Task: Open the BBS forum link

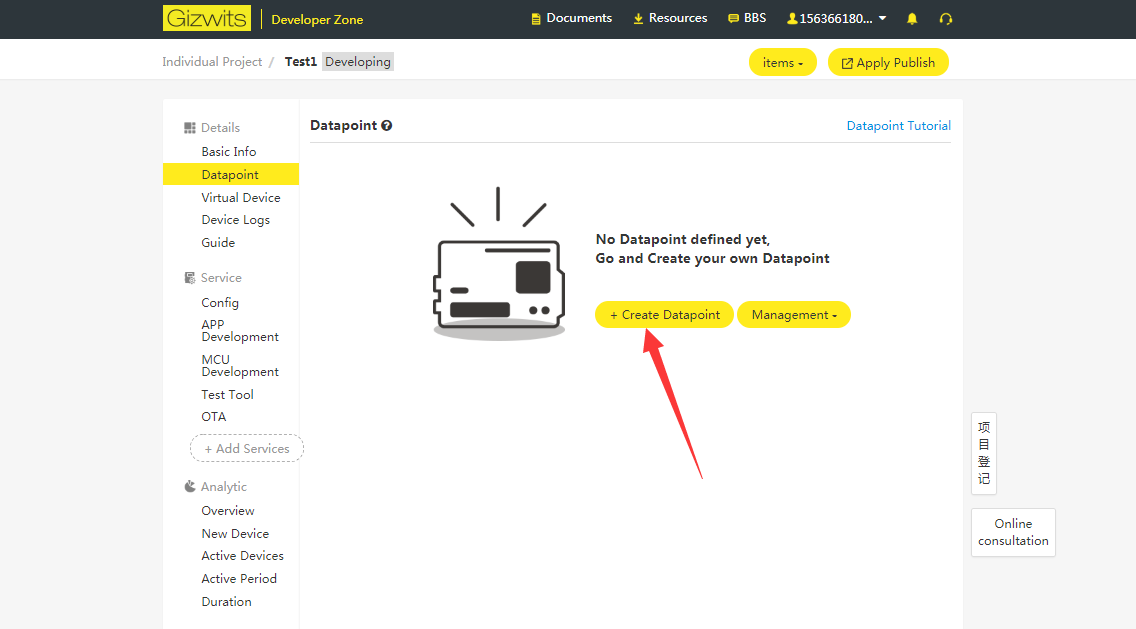Action: [747, 19]
